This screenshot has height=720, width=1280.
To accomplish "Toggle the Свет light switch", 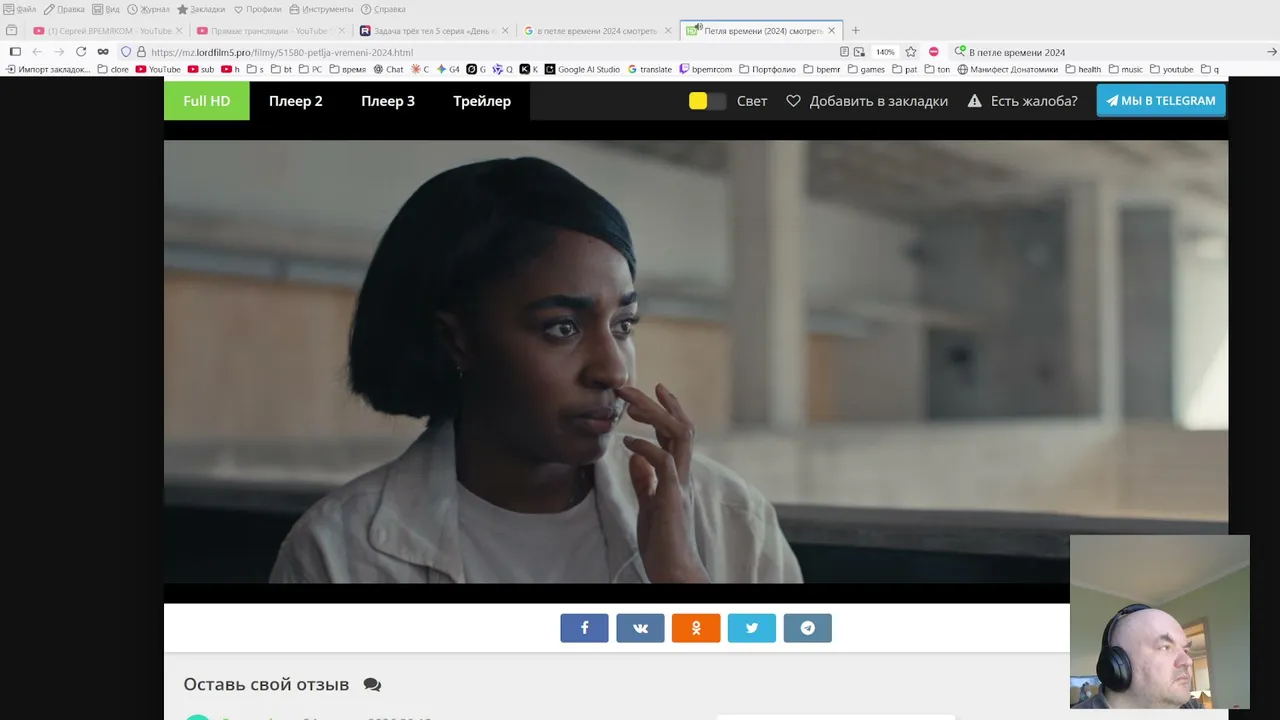I will click(707, 101).
